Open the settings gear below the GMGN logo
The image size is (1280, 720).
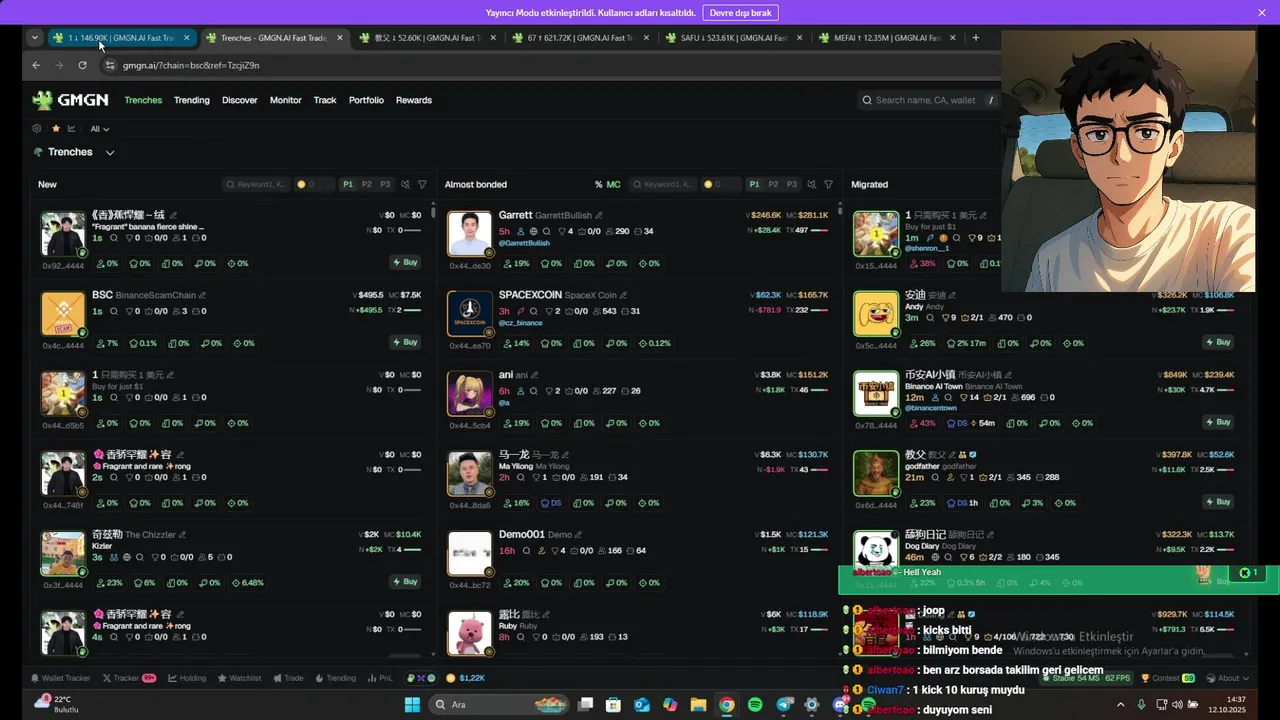37,128
